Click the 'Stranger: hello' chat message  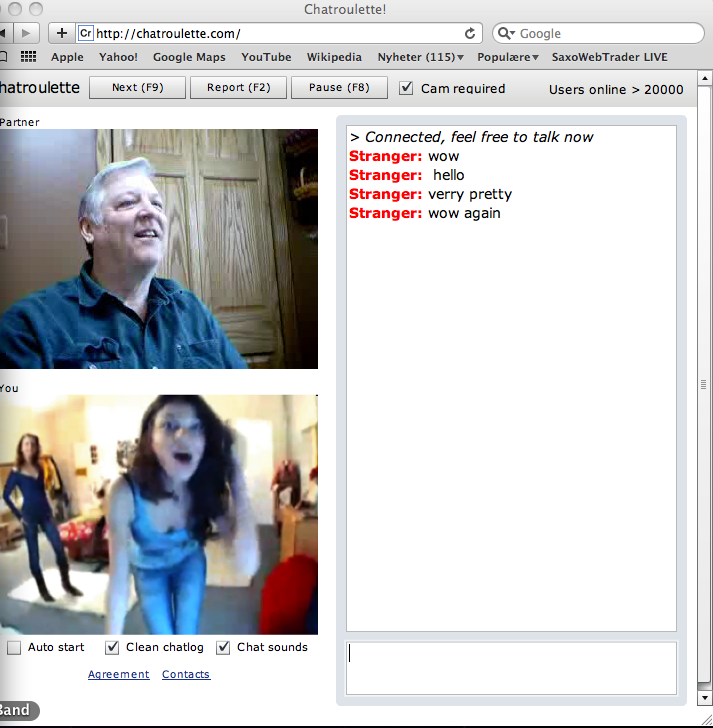[407, 175]
